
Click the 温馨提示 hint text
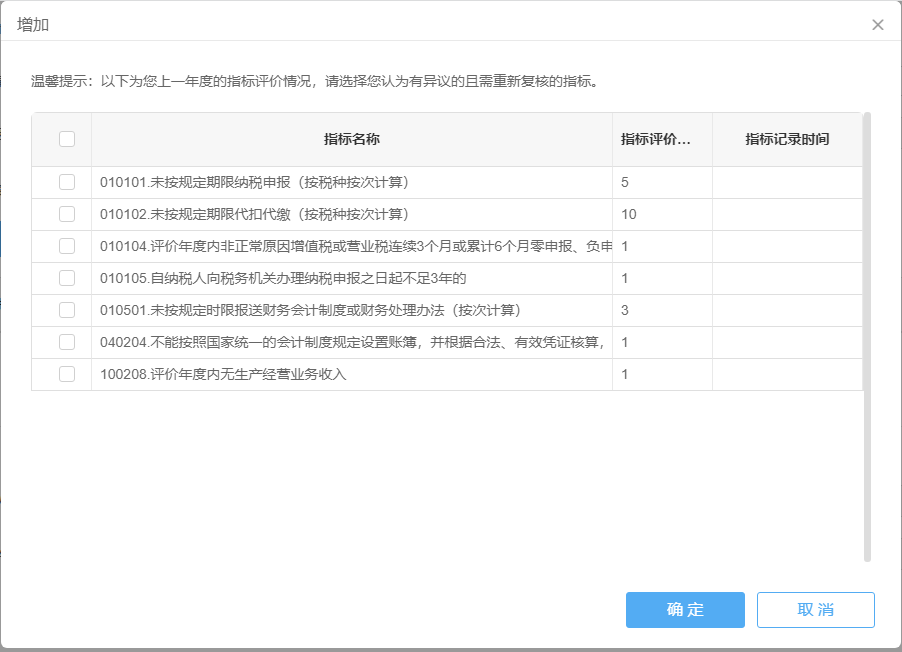coord(315,81)
